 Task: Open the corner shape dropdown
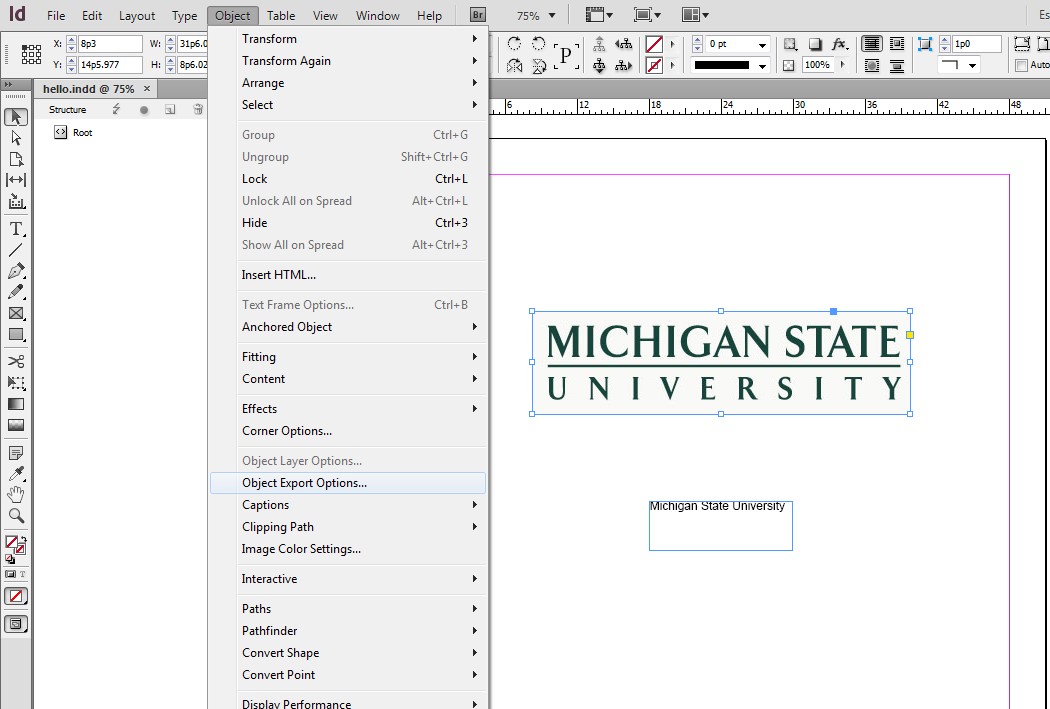tap(972, 66)
